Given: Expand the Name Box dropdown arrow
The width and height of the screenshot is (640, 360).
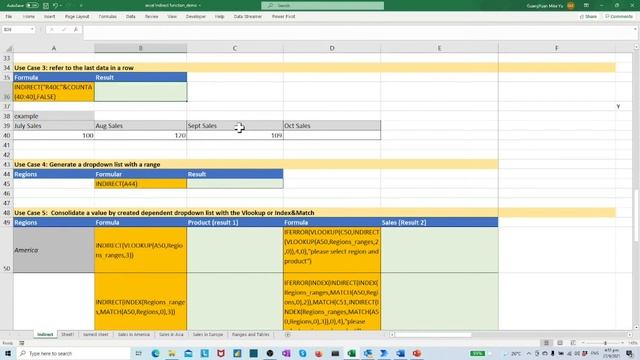Looking at the screenshot, I should point(32,30).
